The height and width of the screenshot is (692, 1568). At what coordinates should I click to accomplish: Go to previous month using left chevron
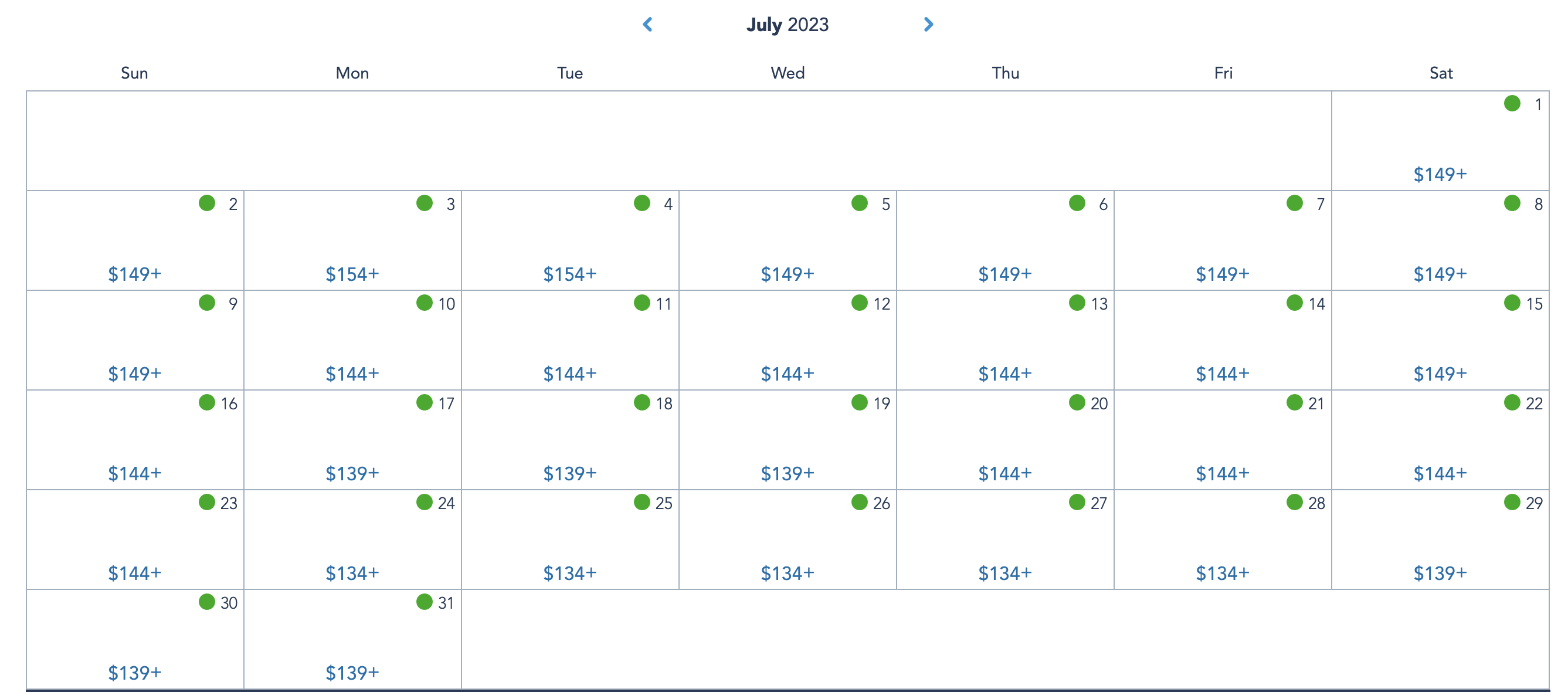click(647, 25)
